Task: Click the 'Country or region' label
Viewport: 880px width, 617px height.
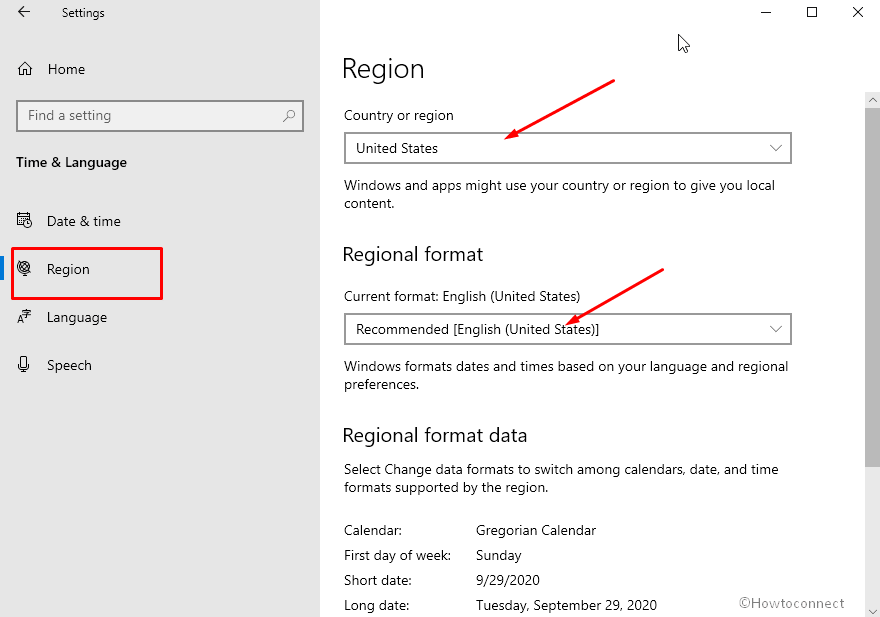Action: click(x=398, y=115)
